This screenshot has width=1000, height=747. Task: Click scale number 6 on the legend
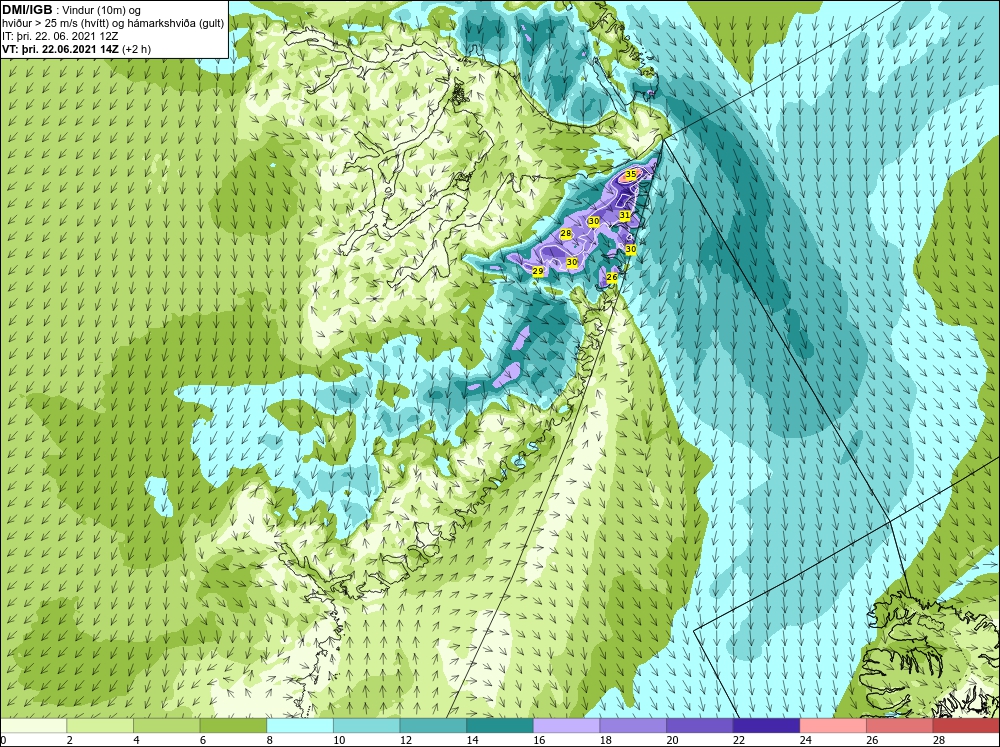click(203, 740)
